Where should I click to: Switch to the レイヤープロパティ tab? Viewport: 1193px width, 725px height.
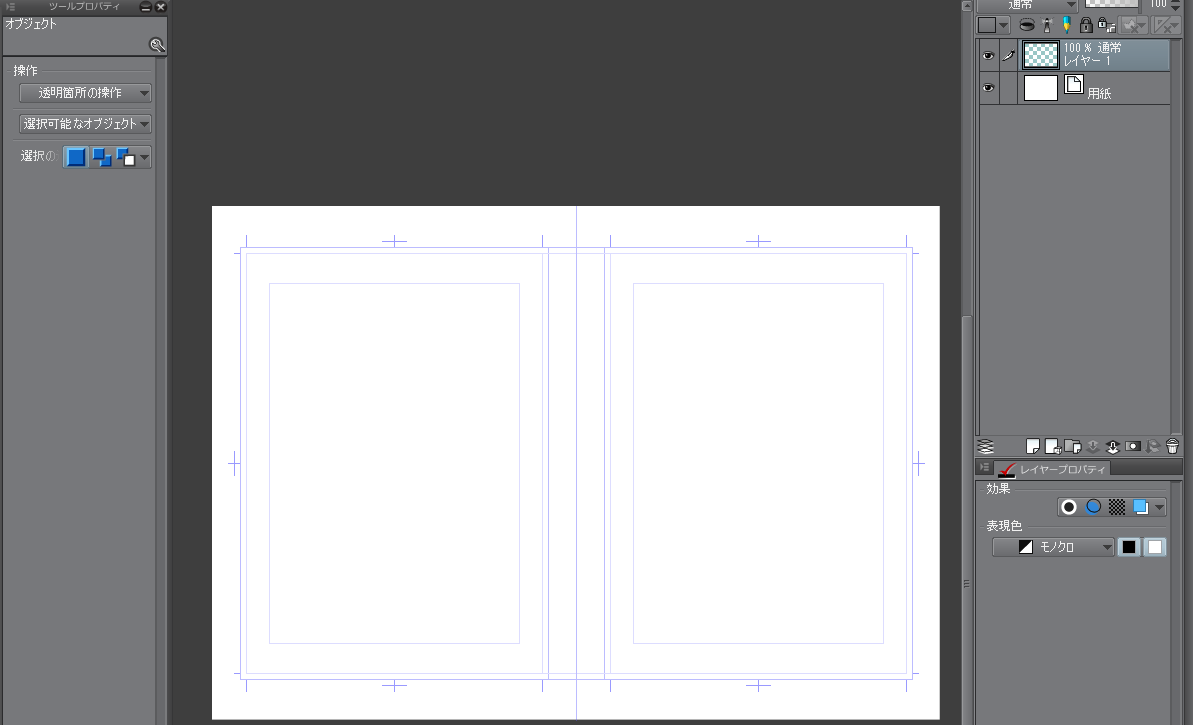1052,469
